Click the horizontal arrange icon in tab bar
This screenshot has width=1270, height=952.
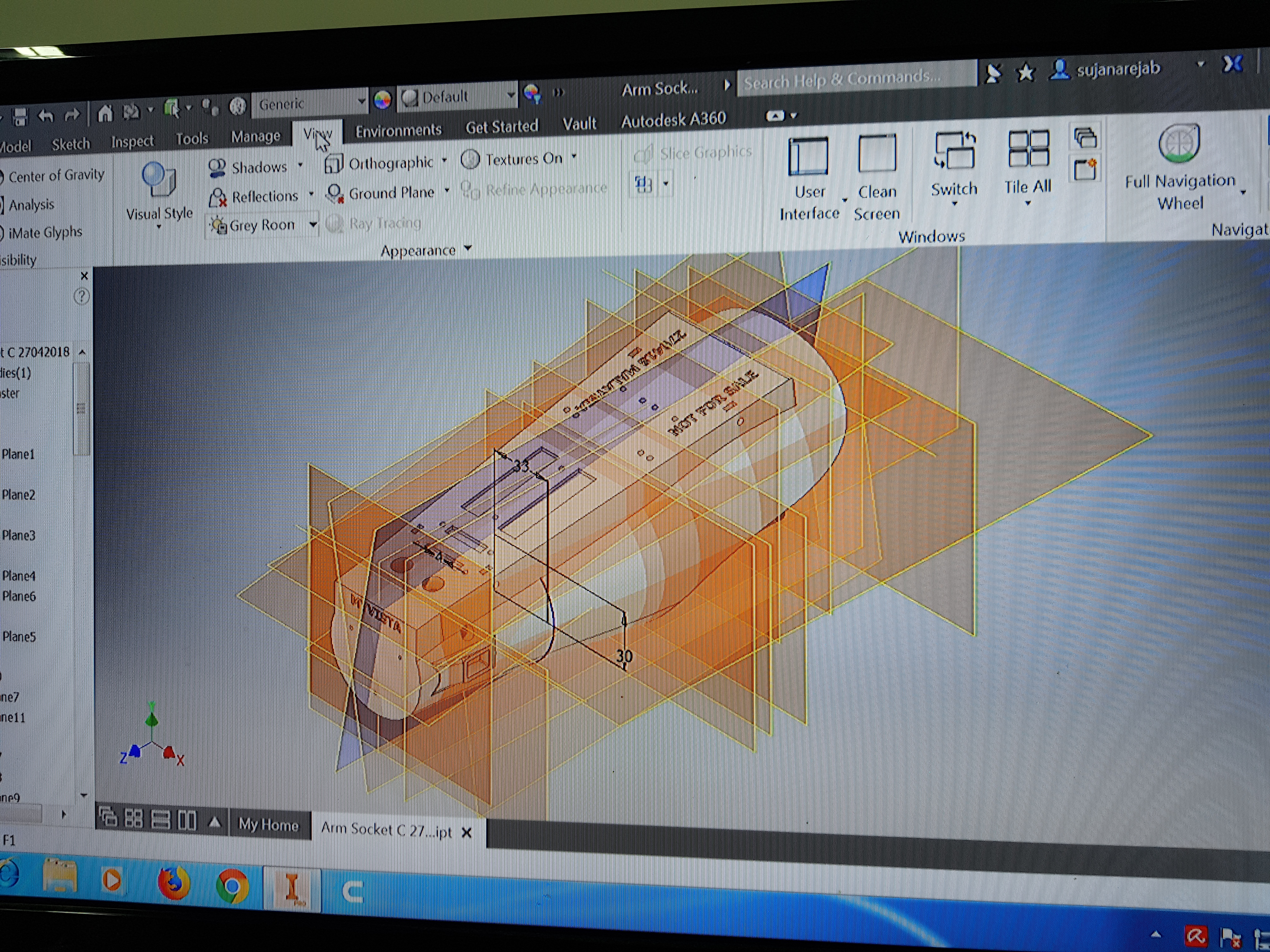click(x=160, y=819)
